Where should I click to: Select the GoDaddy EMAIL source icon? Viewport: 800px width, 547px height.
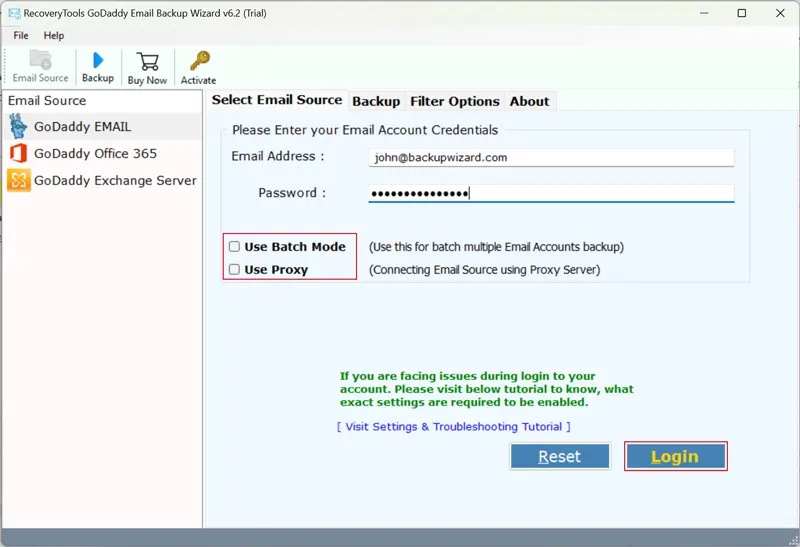[x=18, y=127]
